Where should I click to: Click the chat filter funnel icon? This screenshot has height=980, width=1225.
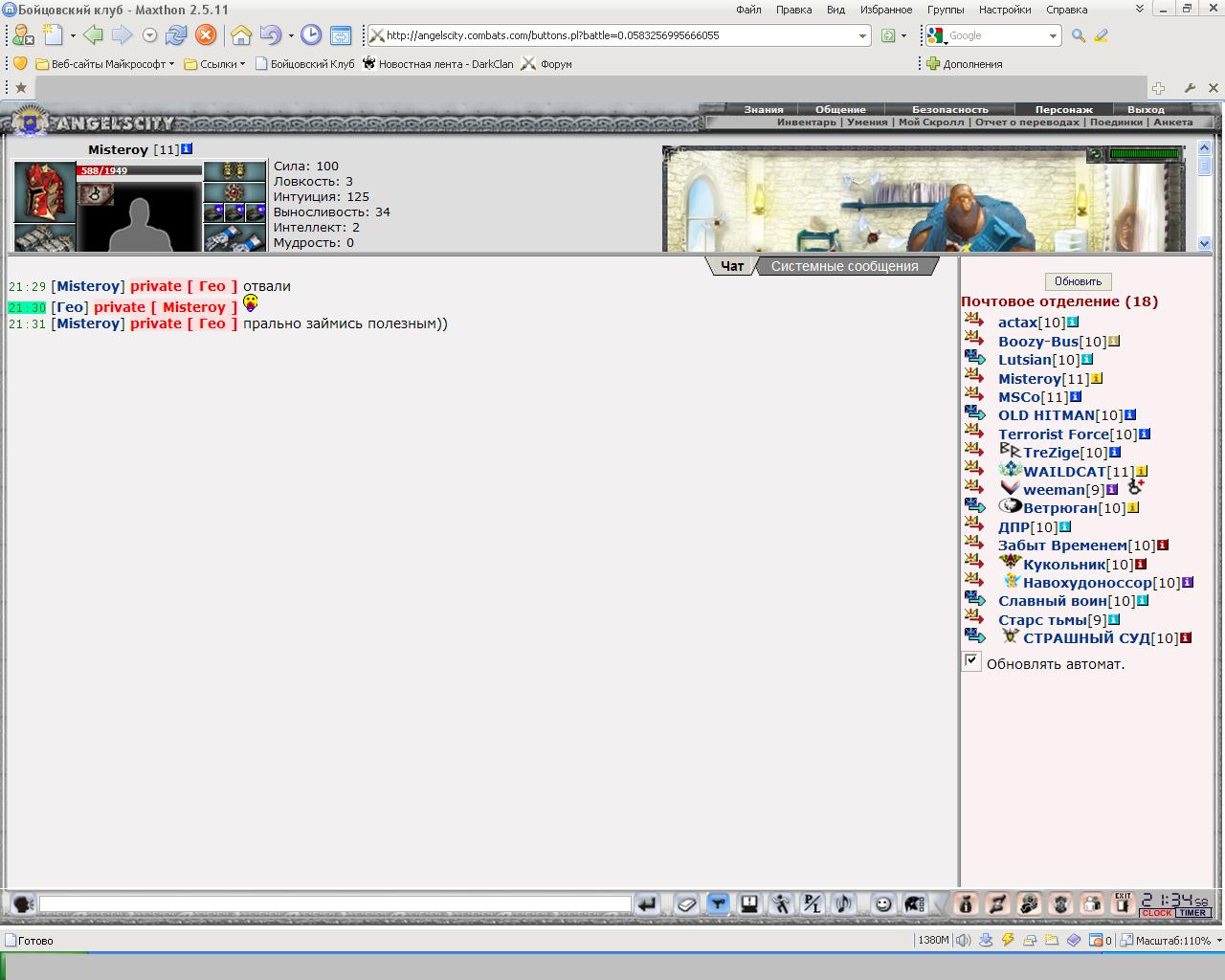[x=718, y=903]
